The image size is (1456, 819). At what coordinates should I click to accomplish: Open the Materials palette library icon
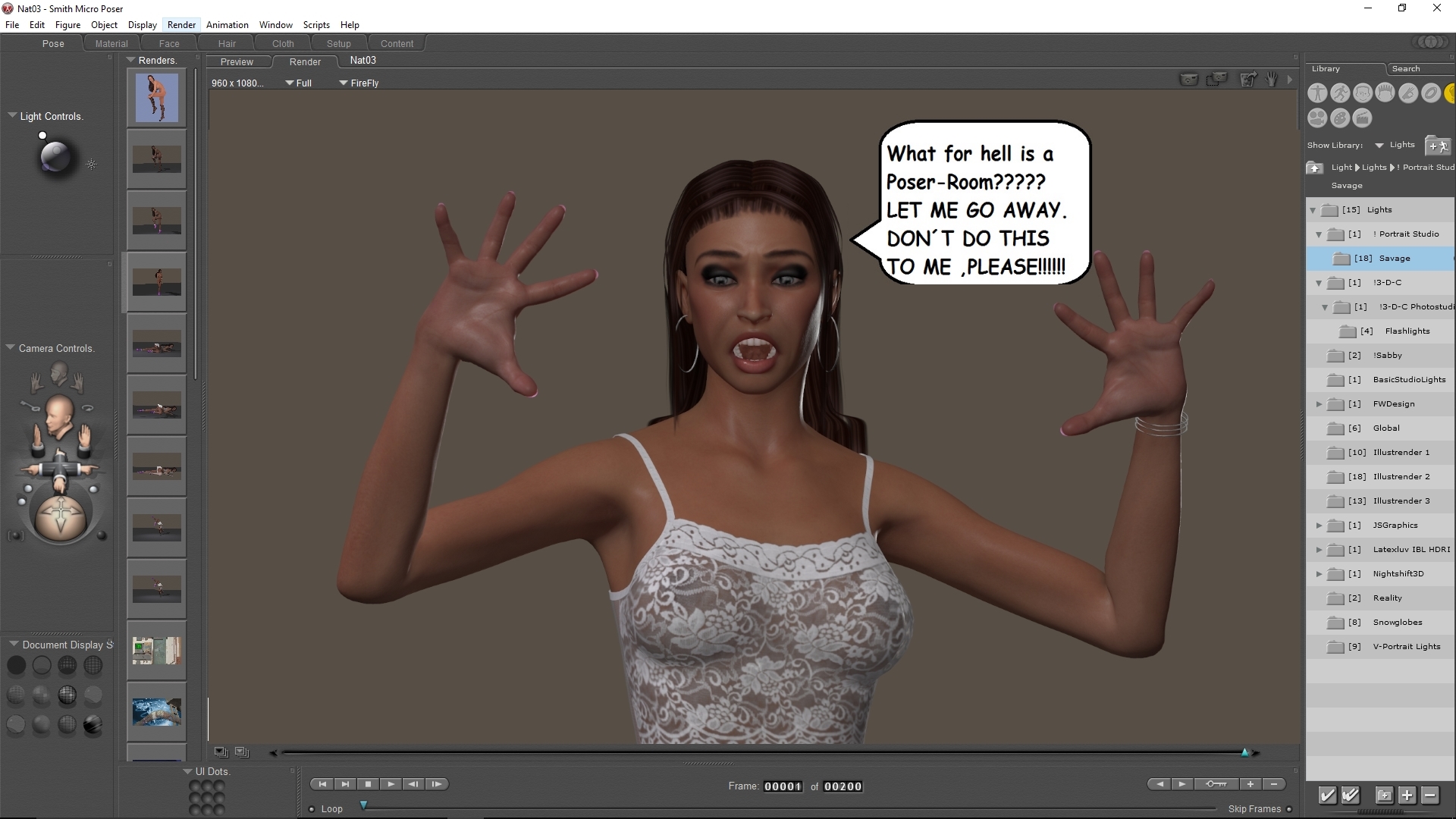click(x=1340, y=118)
